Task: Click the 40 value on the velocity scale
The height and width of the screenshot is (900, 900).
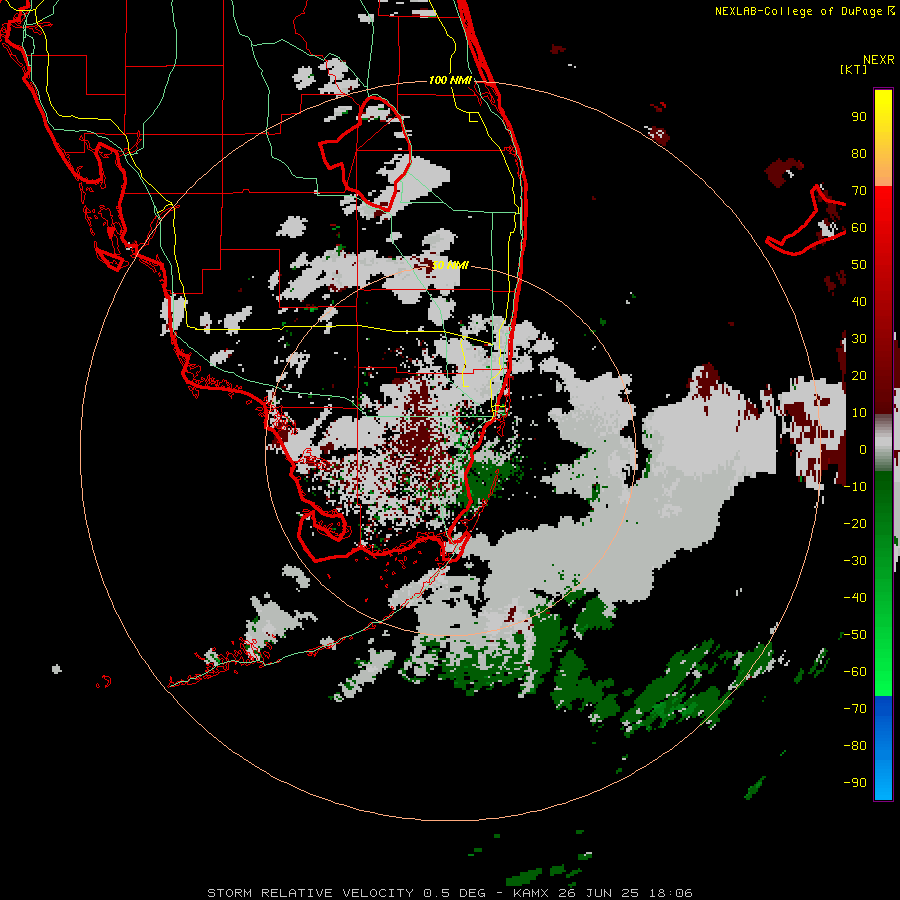Action: pos(859,301)
